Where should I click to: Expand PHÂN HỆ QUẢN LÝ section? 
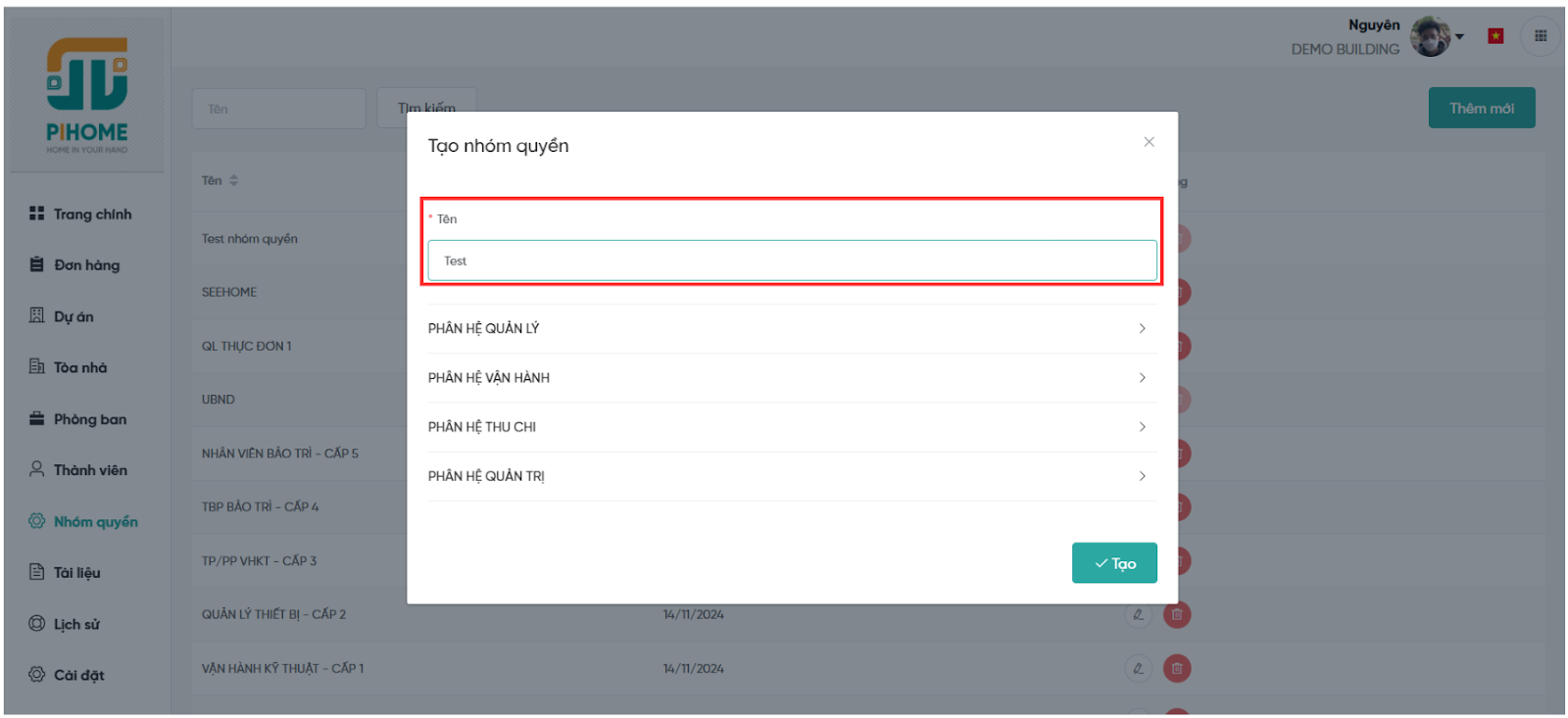[791, 328]
